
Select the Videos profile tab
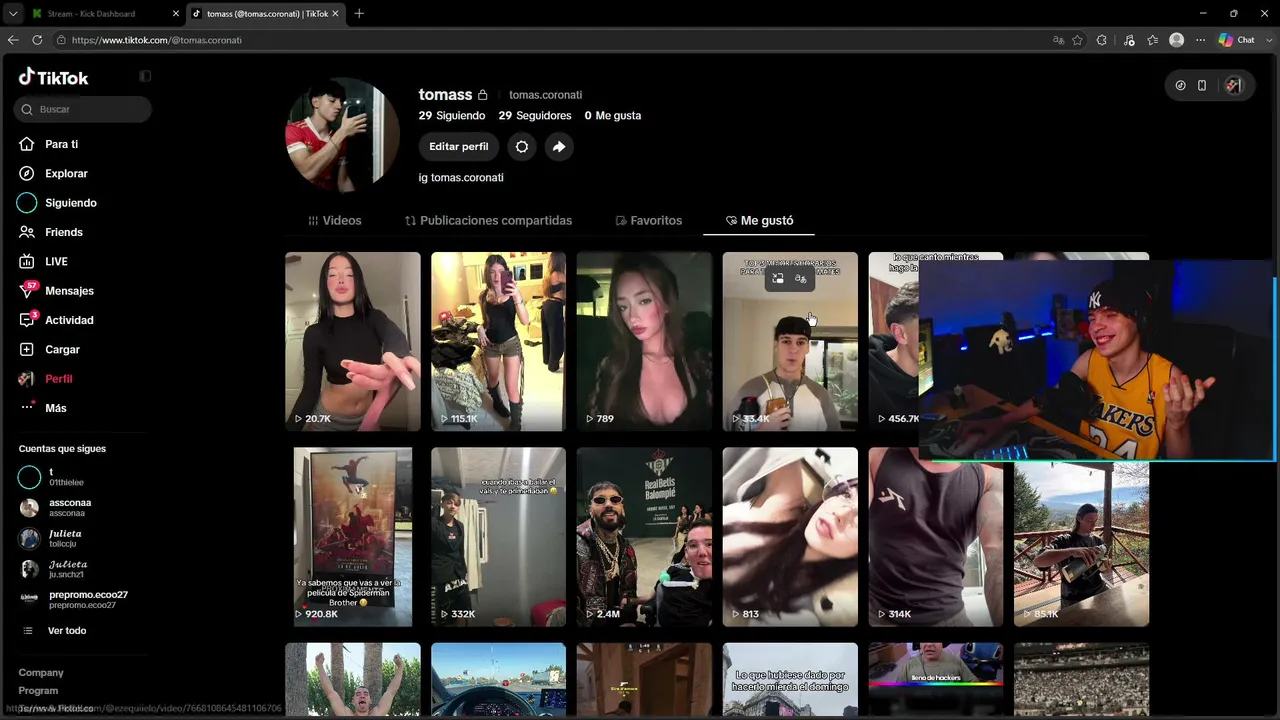click(335, 220)
